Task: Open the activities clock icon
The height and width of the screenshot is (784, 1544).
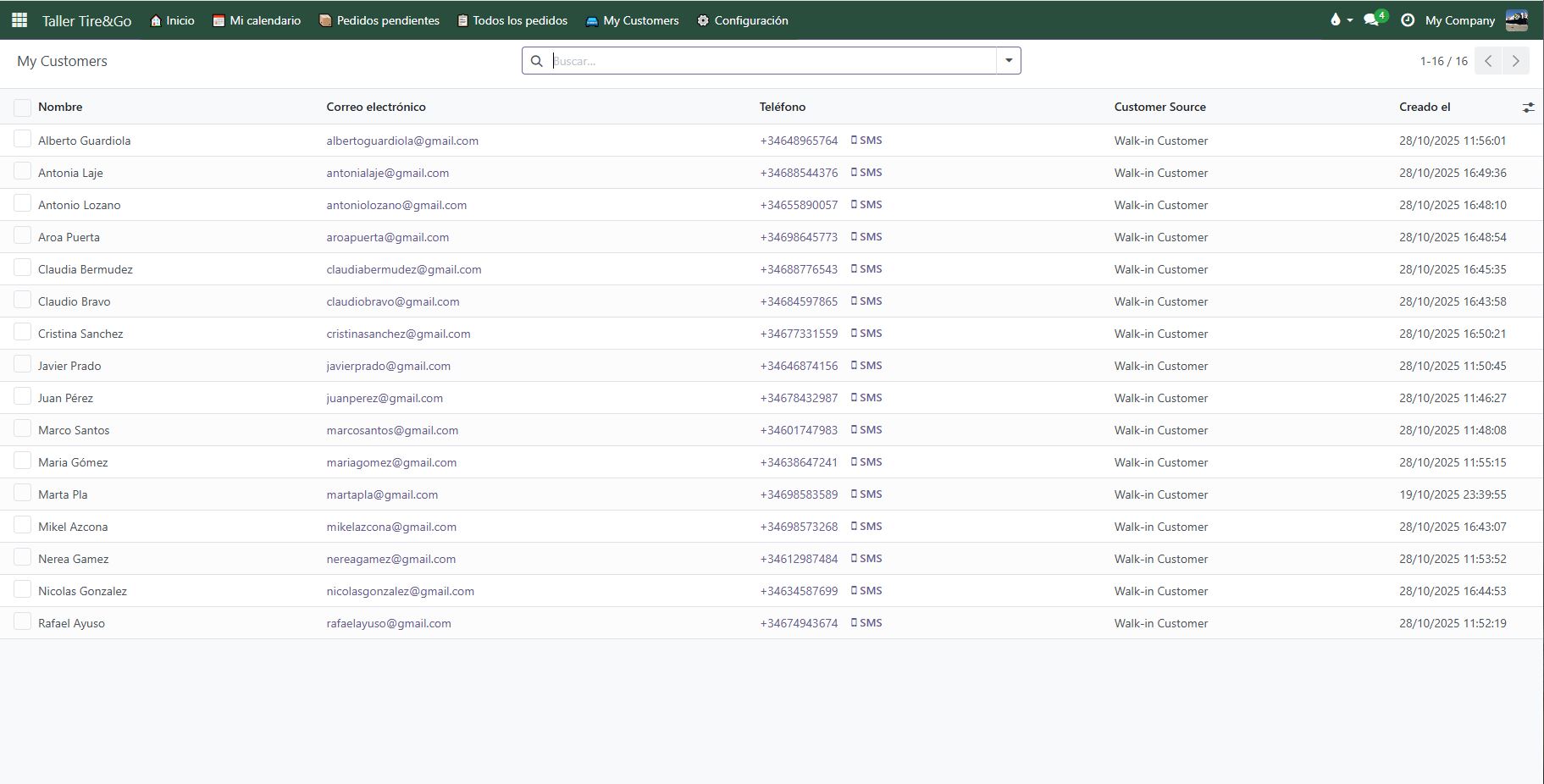Action: click(1408, 20)
